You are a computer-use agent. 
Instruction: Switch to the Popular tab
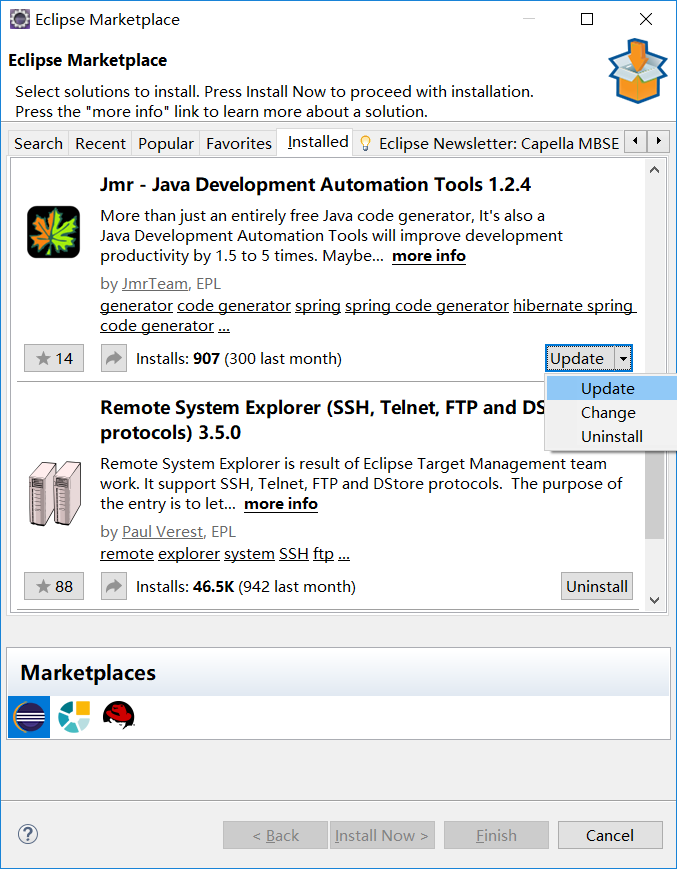pos(166,144)
